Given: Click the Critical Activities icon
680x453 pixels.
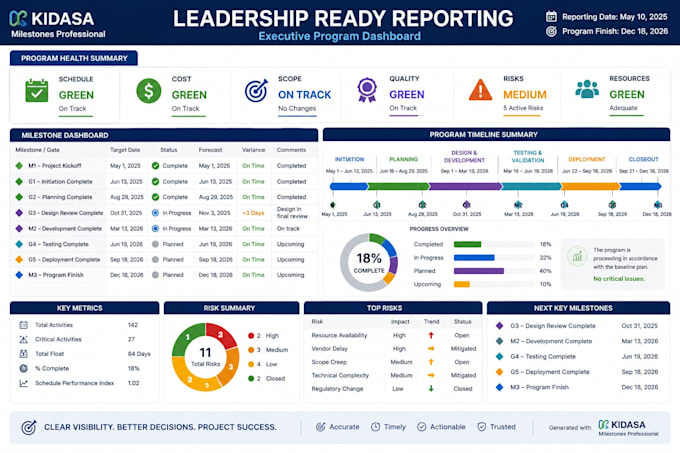Looking at the screenshot, I should tap(23, 339).
